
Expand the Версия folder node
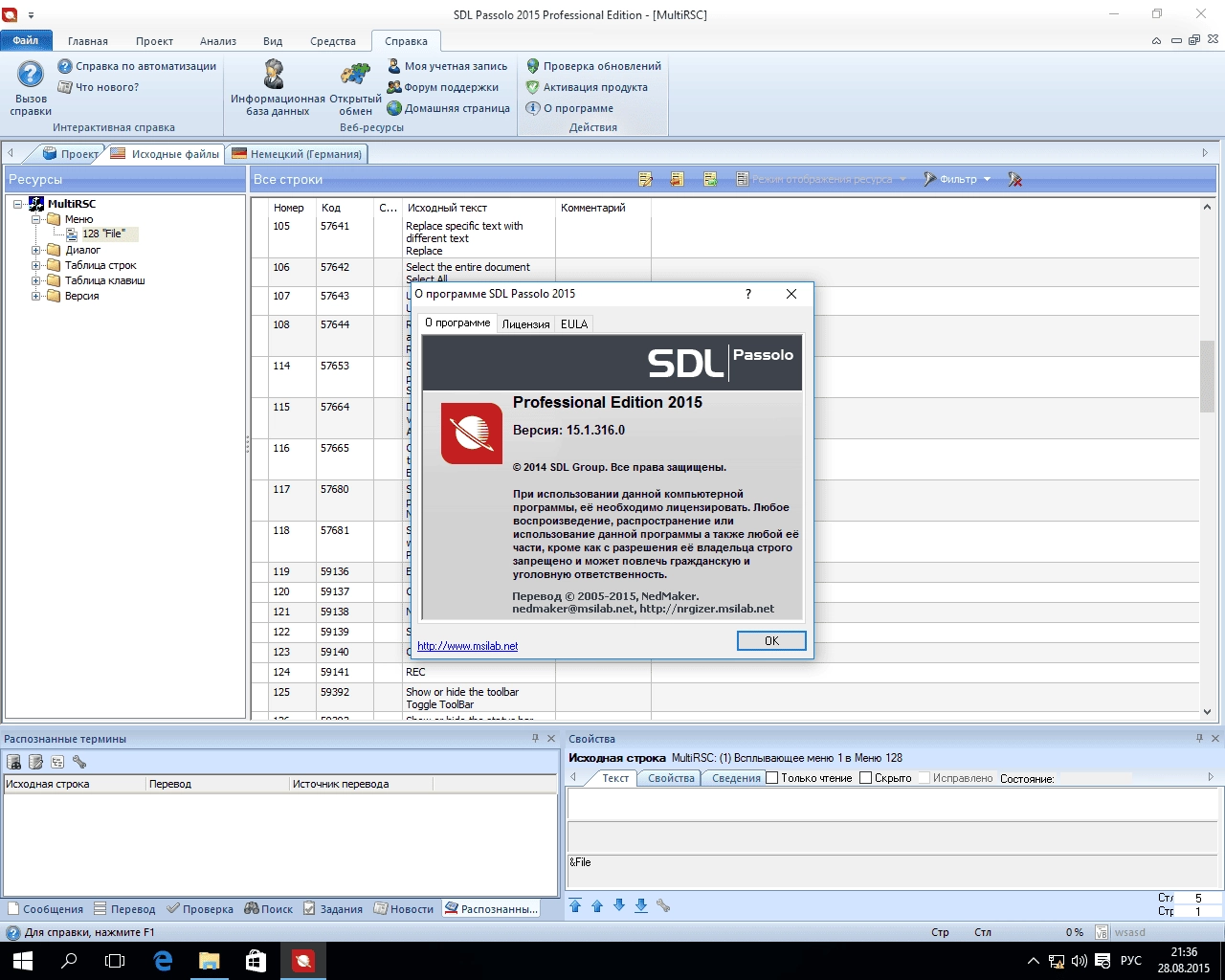[x=36, y=296]
